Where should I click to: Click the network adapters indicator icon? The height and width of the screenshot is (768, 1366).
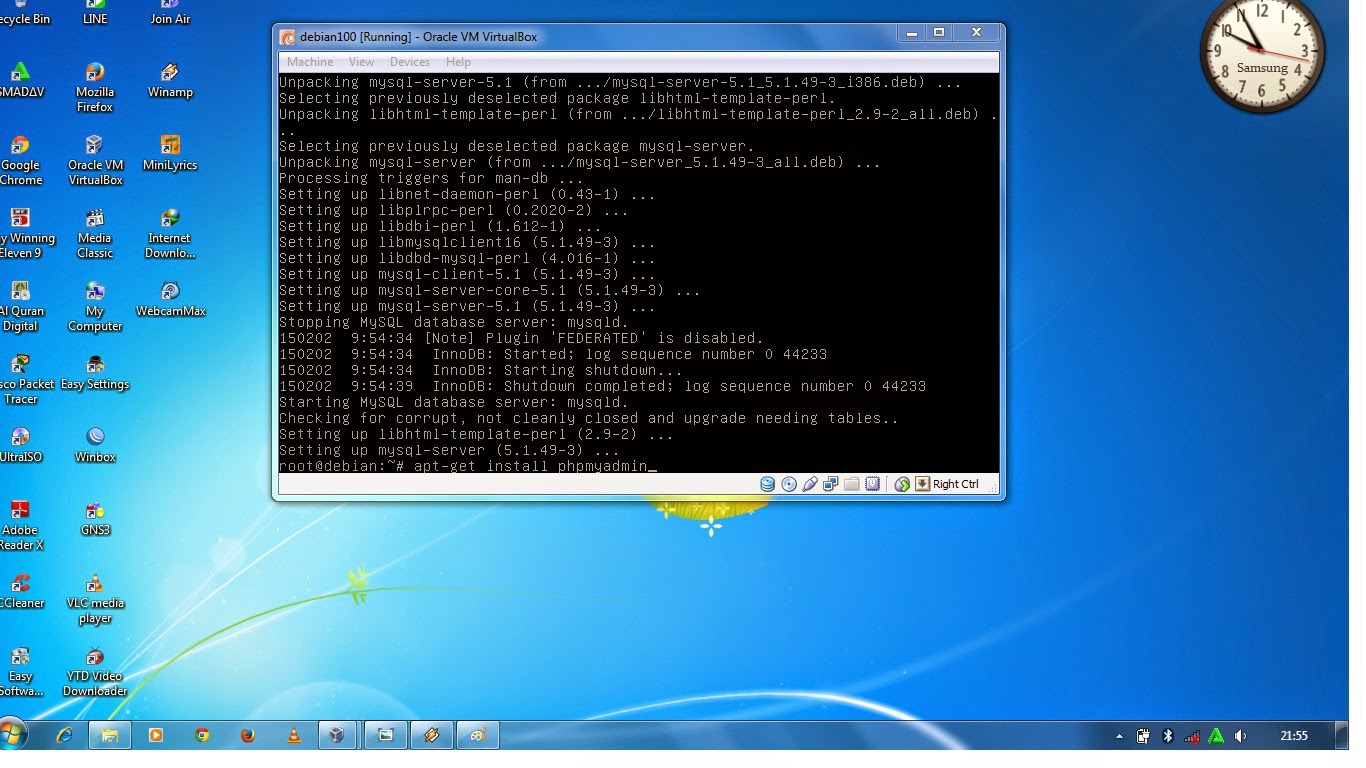tap(831, 484)
